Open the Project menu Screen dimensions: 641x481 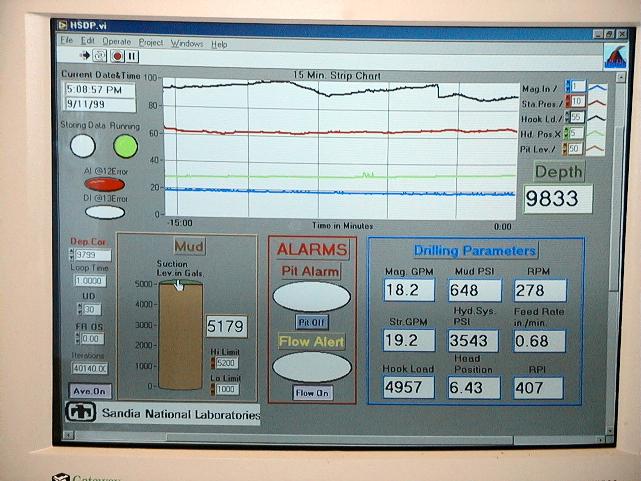151,43
